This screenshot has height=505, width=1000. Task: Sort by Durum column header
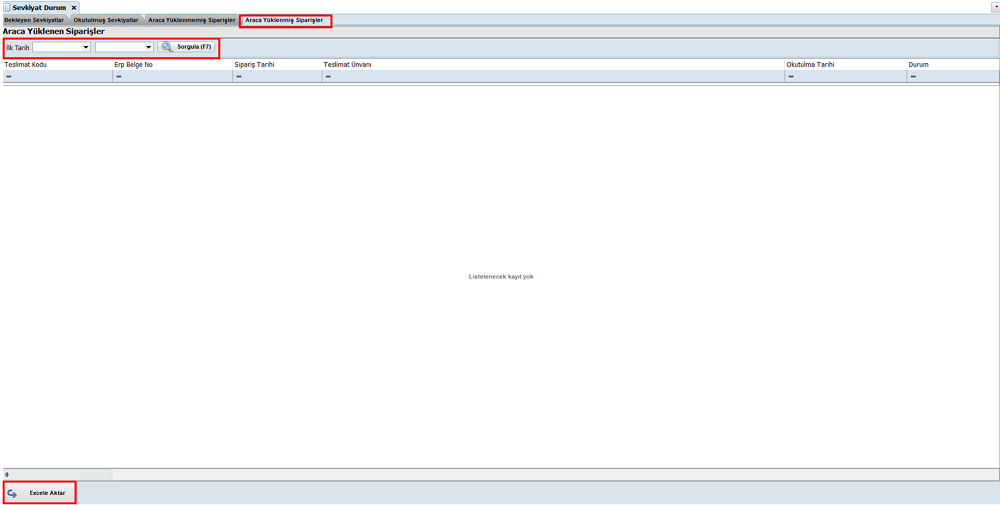pyautogui.click(x=920, y=64)
